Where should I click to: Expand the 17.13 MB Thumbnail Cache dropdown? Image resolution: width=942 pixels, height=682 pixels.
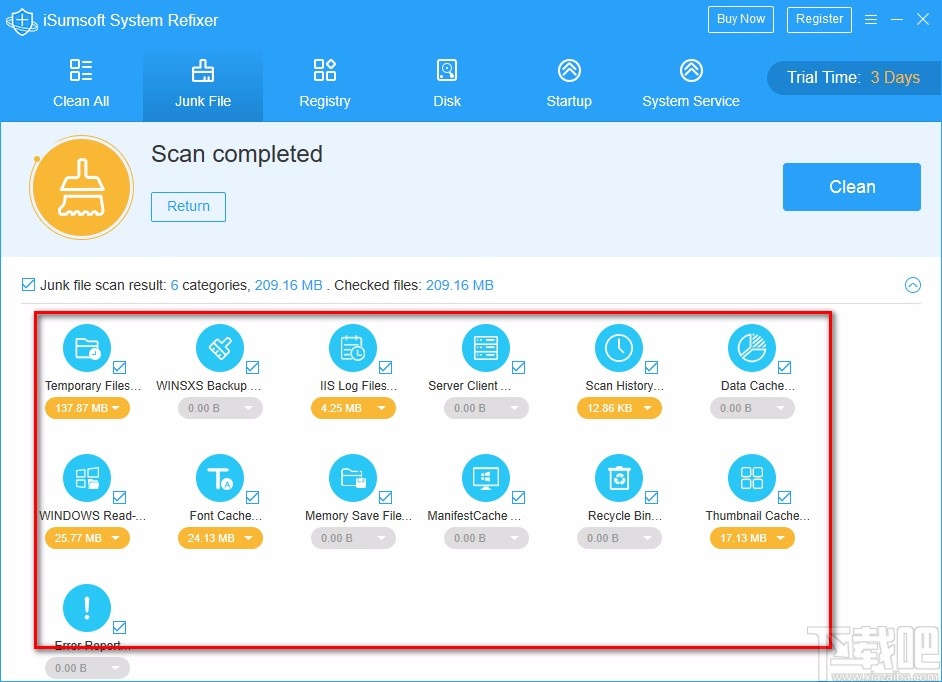pyautogui.click(x=752, y=538)
